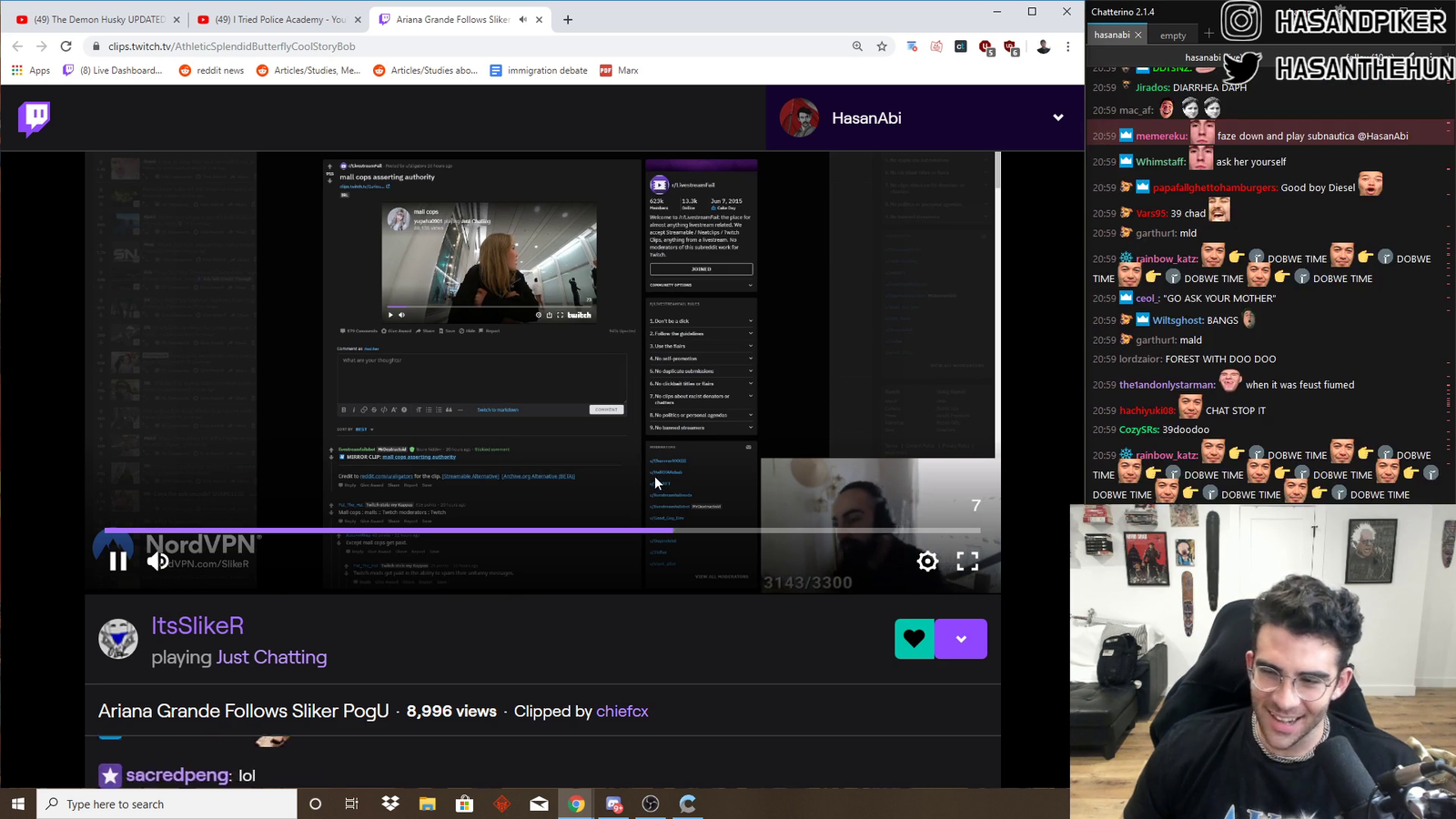Click papafallghettohamburgers username in chat
The width and height of the screenshot is (1456, 819).
tap(1215, 187)
